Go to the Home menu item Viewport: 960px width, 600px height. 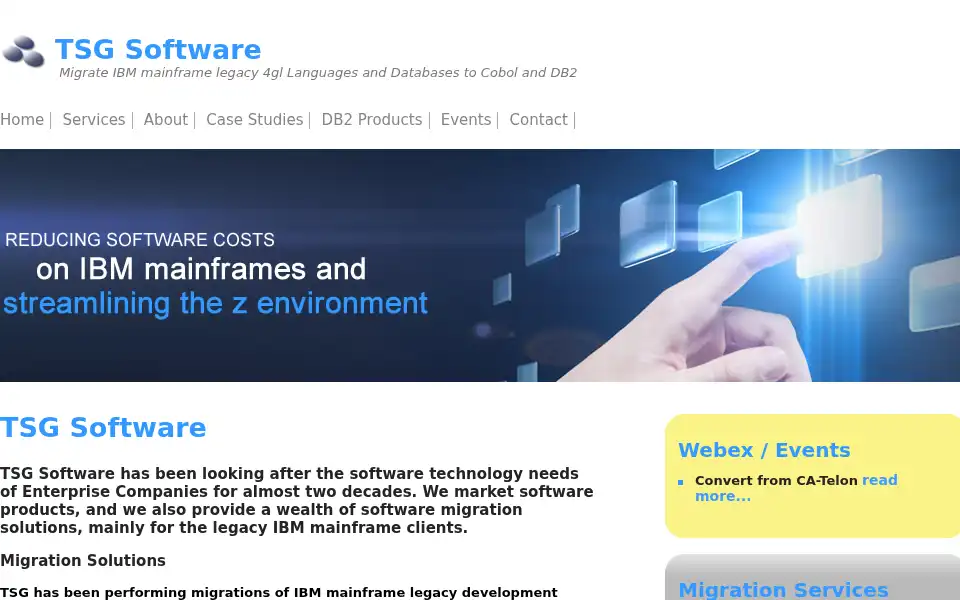coord(22,119)
